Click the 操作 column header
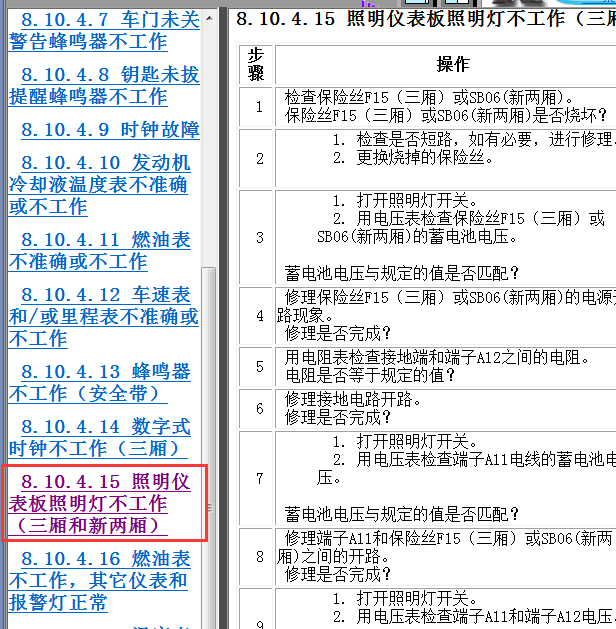The image size is (616, 629). click(x=453, y=64)
